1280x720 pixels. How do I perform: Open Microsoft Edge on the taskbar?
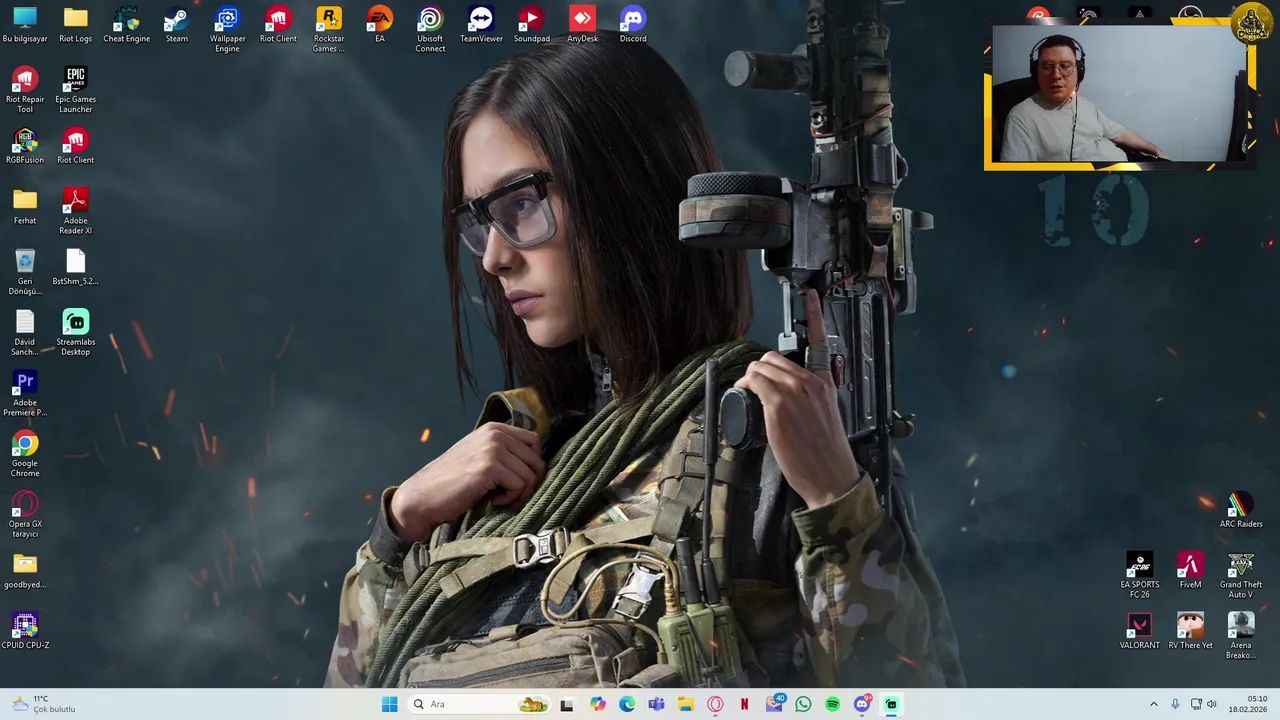pyautogui.click(x=626, y=704)
